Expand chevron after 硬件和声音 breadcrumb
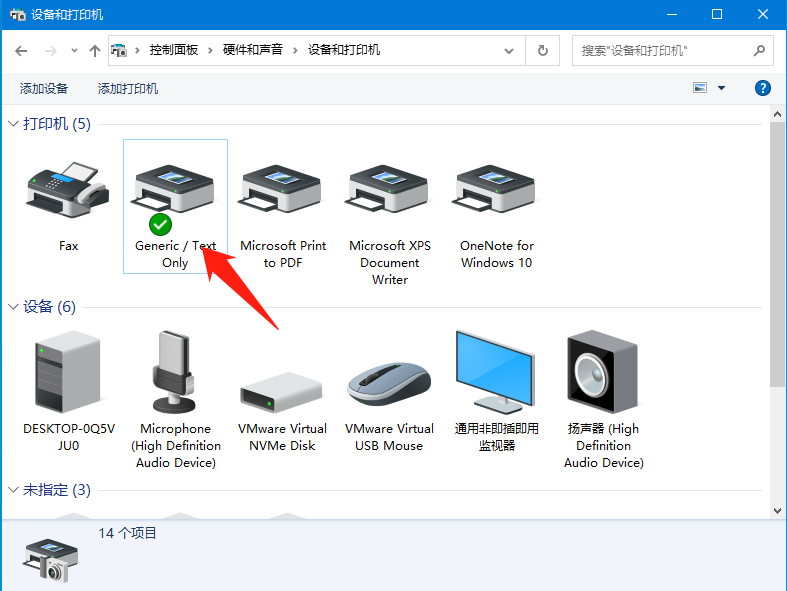 (x=295, y=50)
